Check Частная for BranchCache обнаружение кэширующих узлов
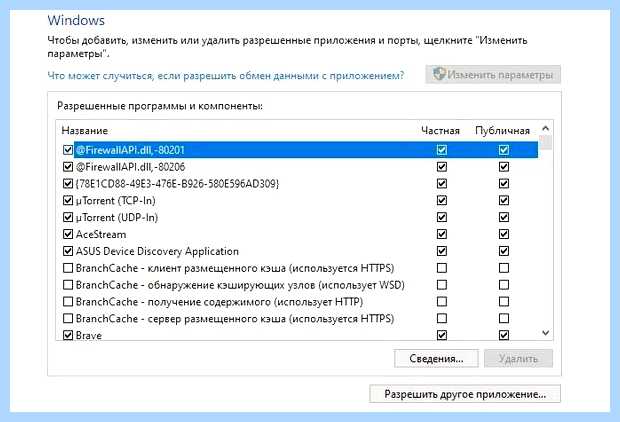This screenshot has height=422, width=620. [x=442, y=285]
